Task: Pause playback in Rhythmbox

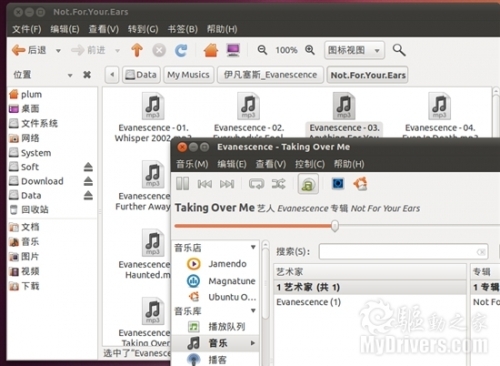Action: 182,184
